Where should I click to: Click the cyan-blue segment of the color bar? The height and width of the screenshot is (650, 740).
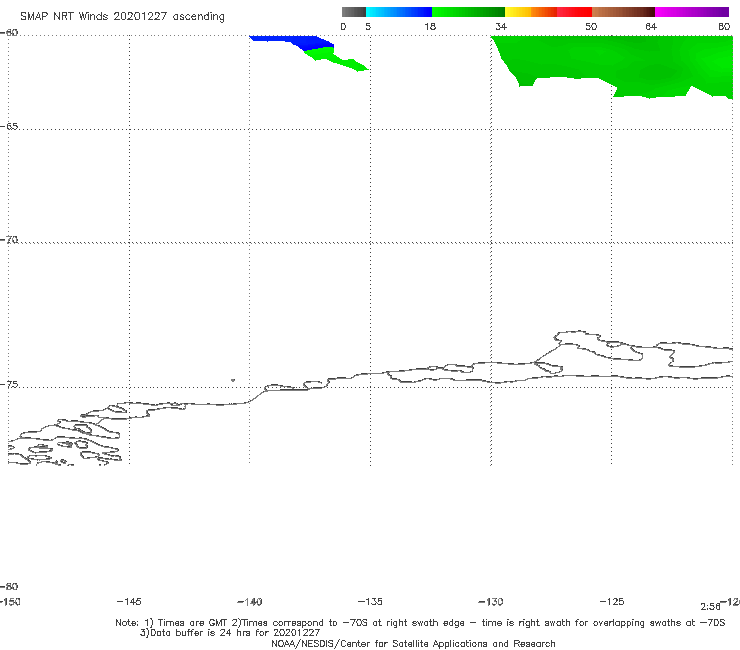pos(399,12)
